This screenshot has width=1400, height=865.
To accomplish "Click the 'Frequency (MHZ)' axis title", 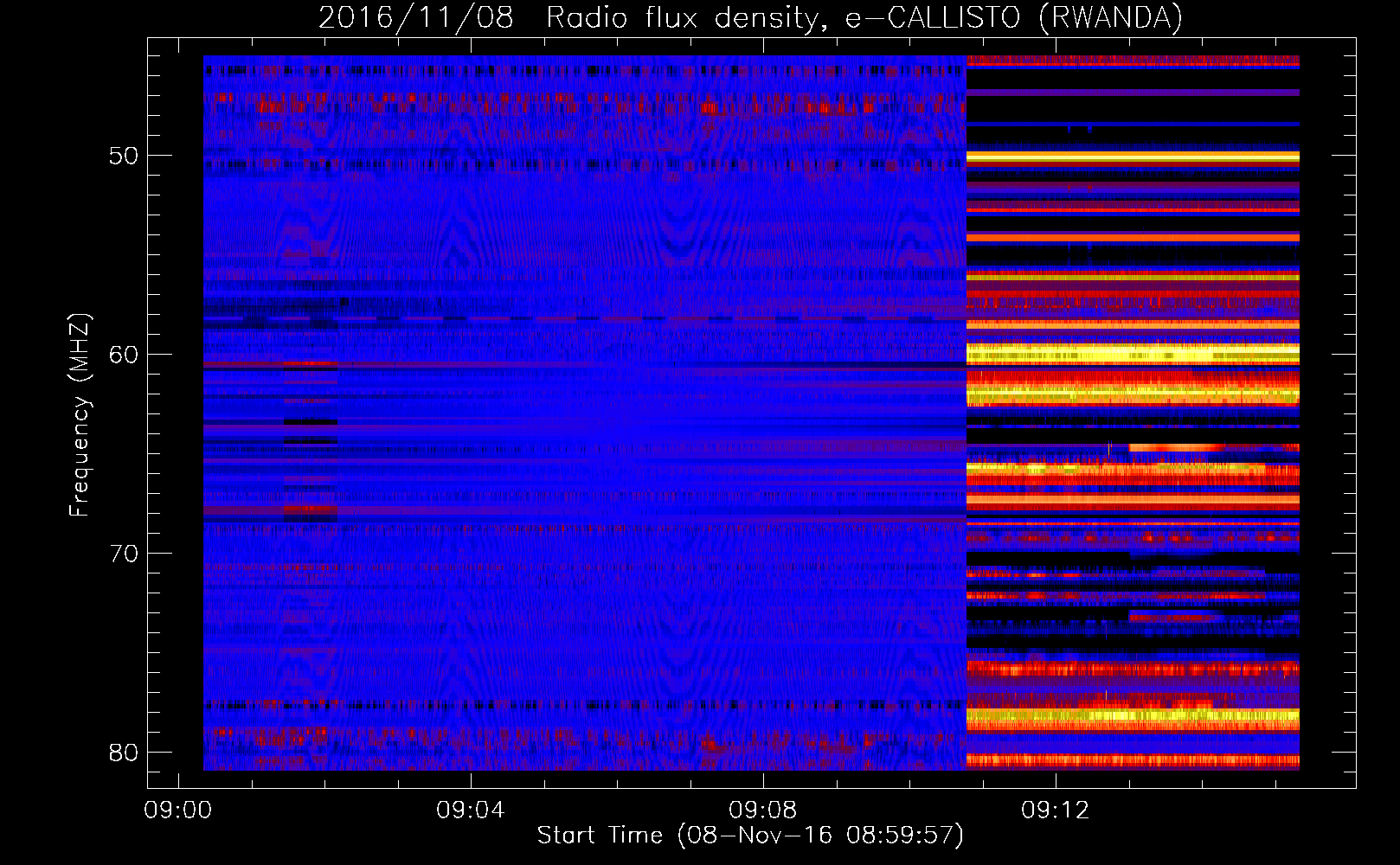I will (x=80, y=414).
